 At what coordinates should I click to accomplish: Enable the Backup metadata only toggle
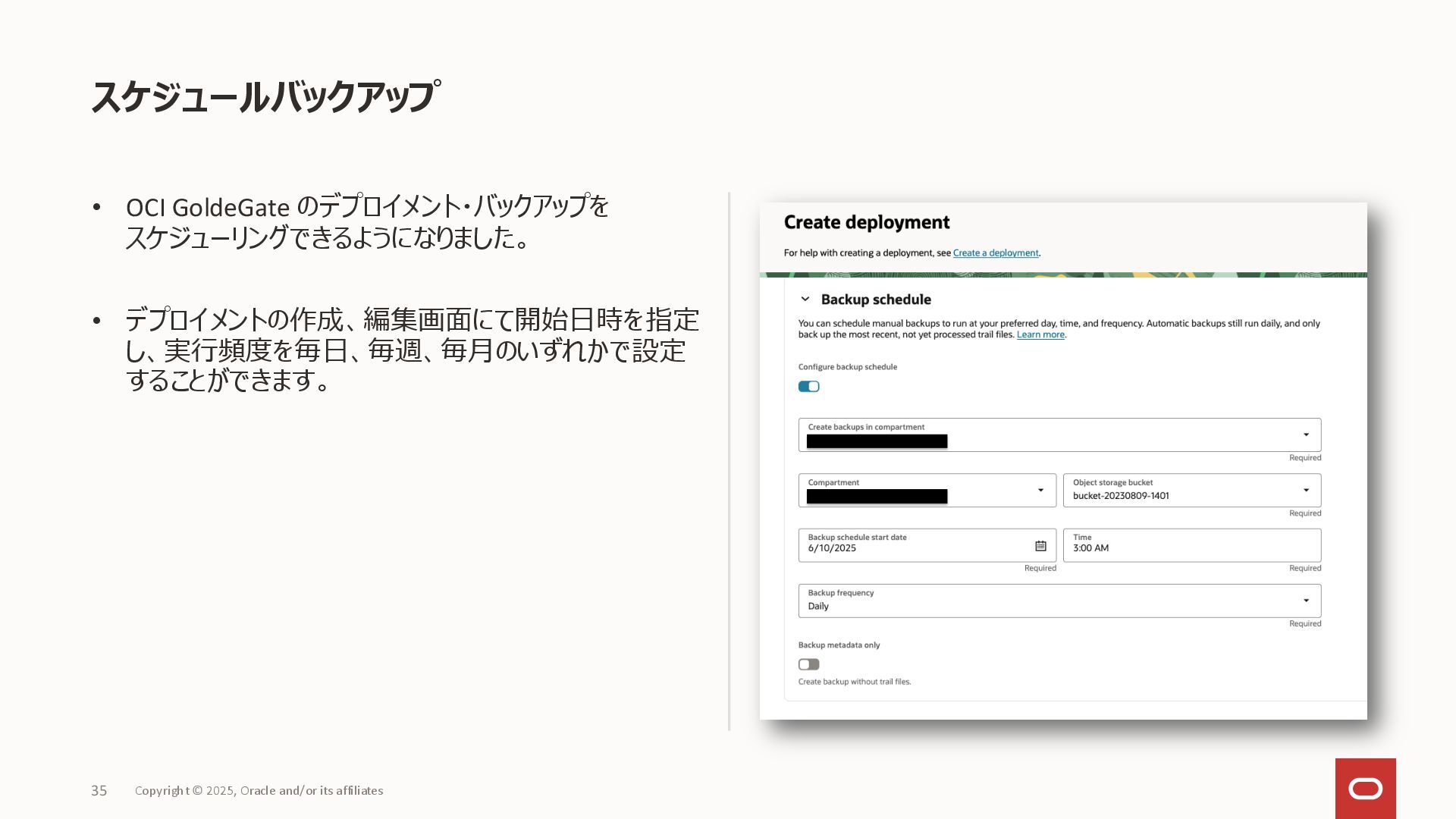(808, 664)
